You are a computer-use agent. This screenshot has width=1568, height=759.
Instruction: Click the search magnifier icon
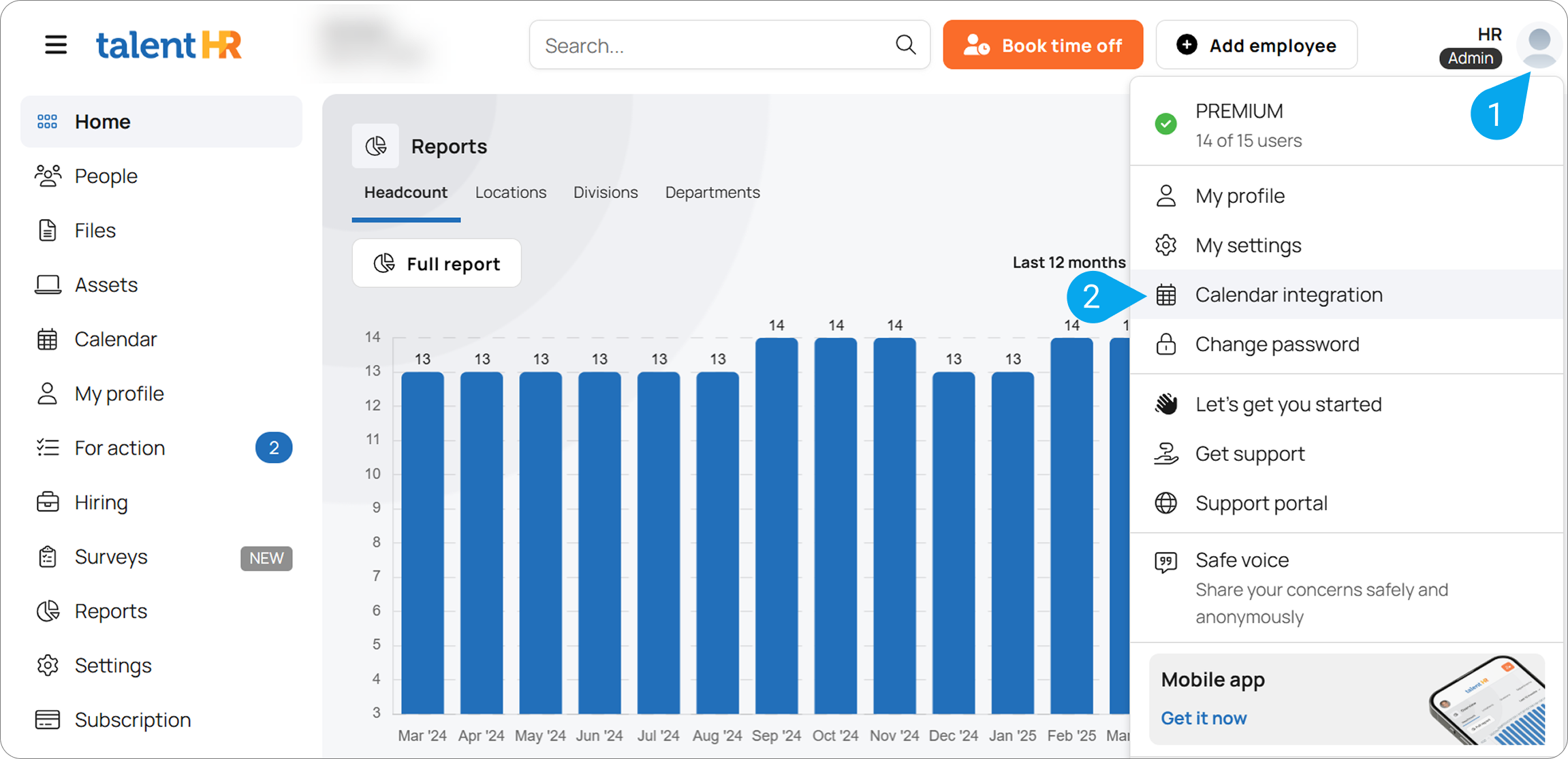point(905,45)
